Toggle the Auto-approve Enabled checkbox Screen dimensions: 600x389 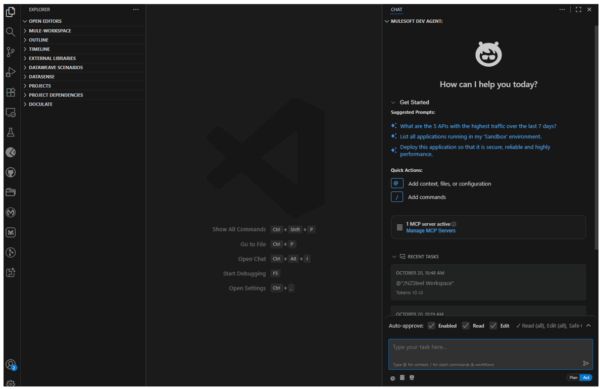(431, 326)
